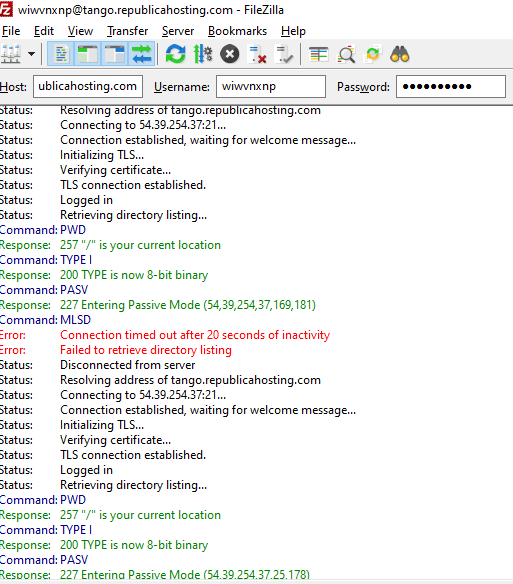
Task: Expand the Site Manager dropdown arrow
Action: click(x=32, y=54)
